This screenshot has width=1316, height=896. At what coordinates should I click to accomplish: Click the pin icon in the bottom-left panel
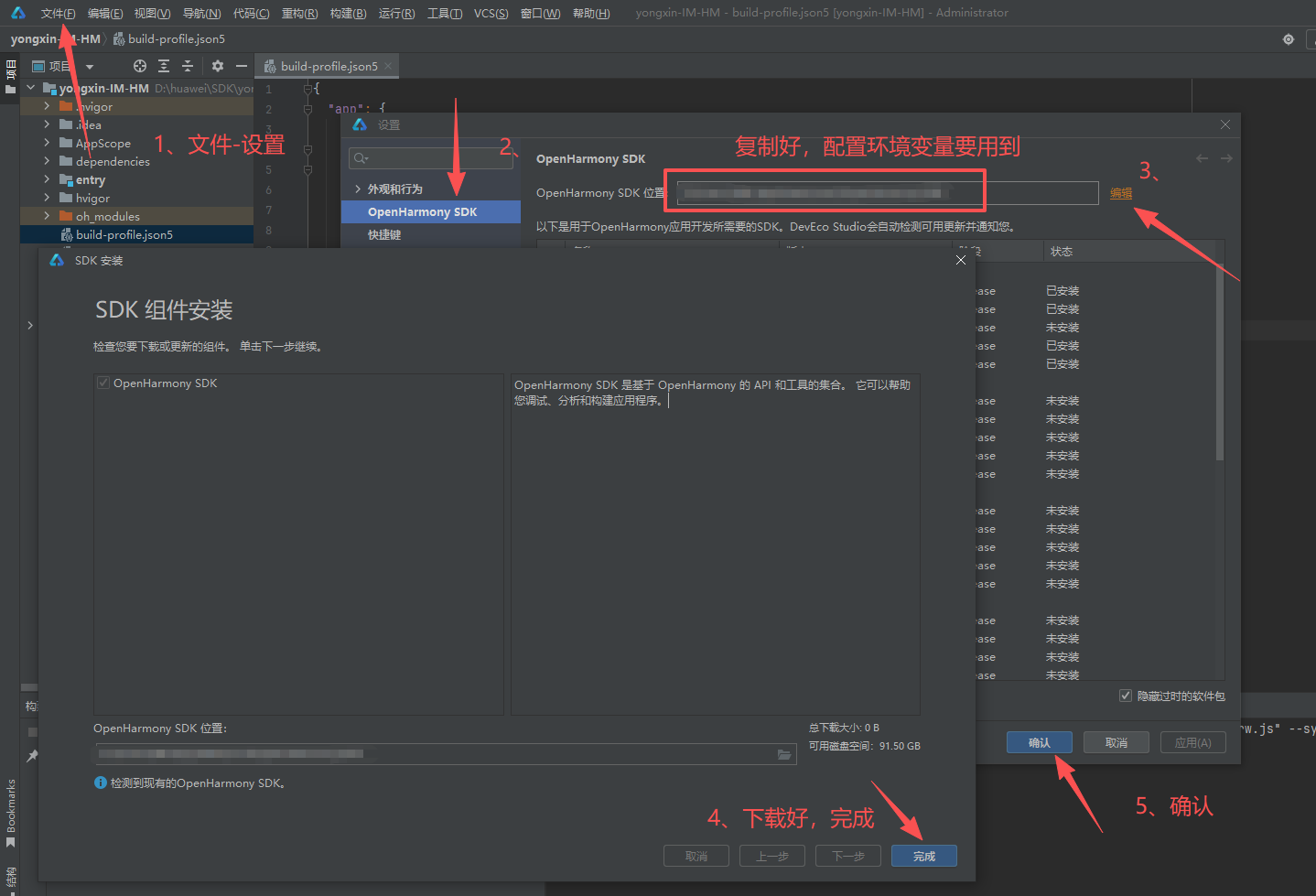(x=33, y=756)
